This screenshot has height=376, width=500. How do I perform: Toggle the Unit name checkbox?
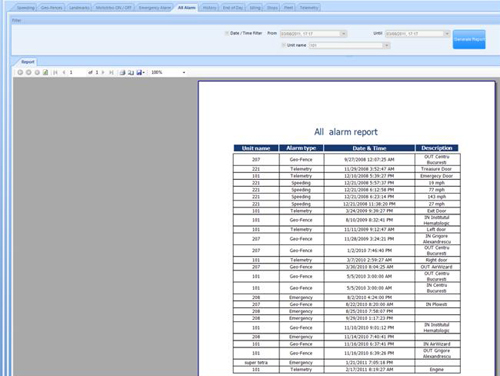click(284, 45)
